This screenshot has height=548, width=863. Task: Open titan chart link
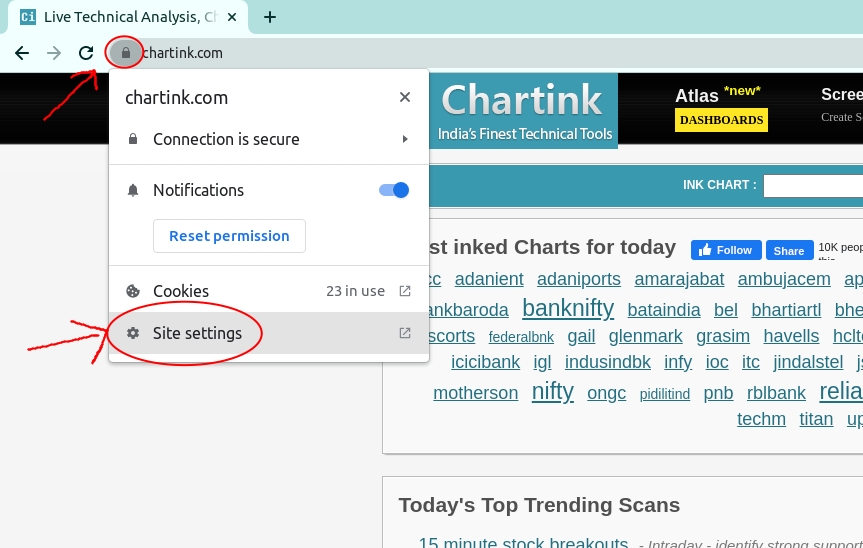click(x=816, y=419)
